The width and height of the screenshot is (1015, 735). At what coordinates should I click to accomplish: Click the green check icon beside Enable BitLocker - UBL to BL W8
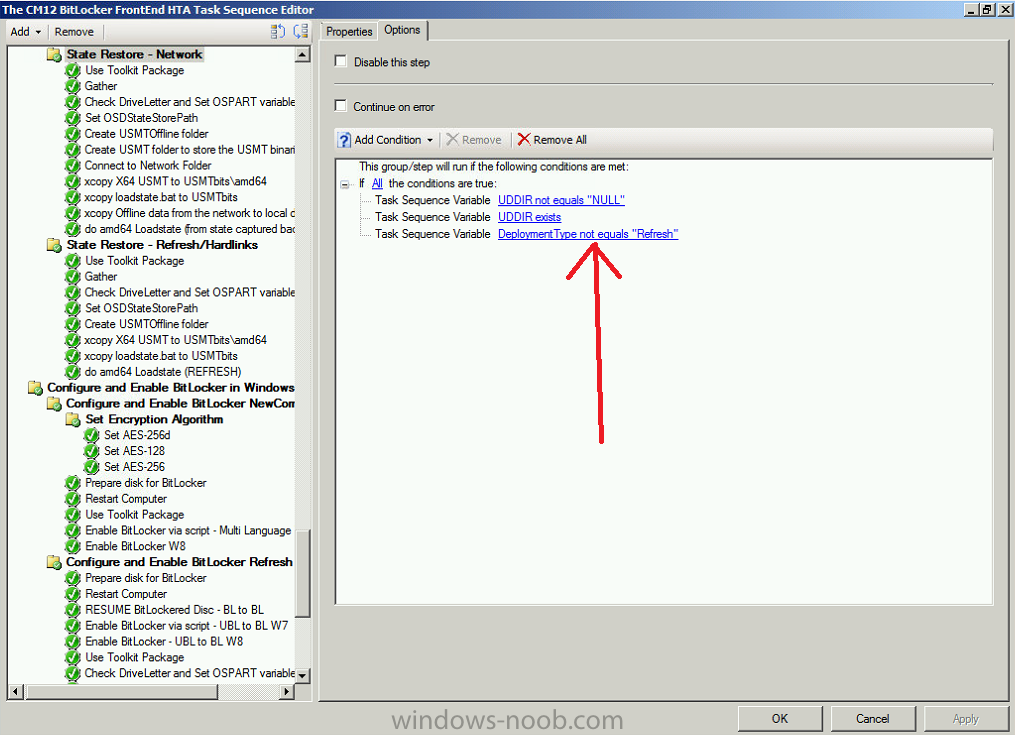(73, 642)
